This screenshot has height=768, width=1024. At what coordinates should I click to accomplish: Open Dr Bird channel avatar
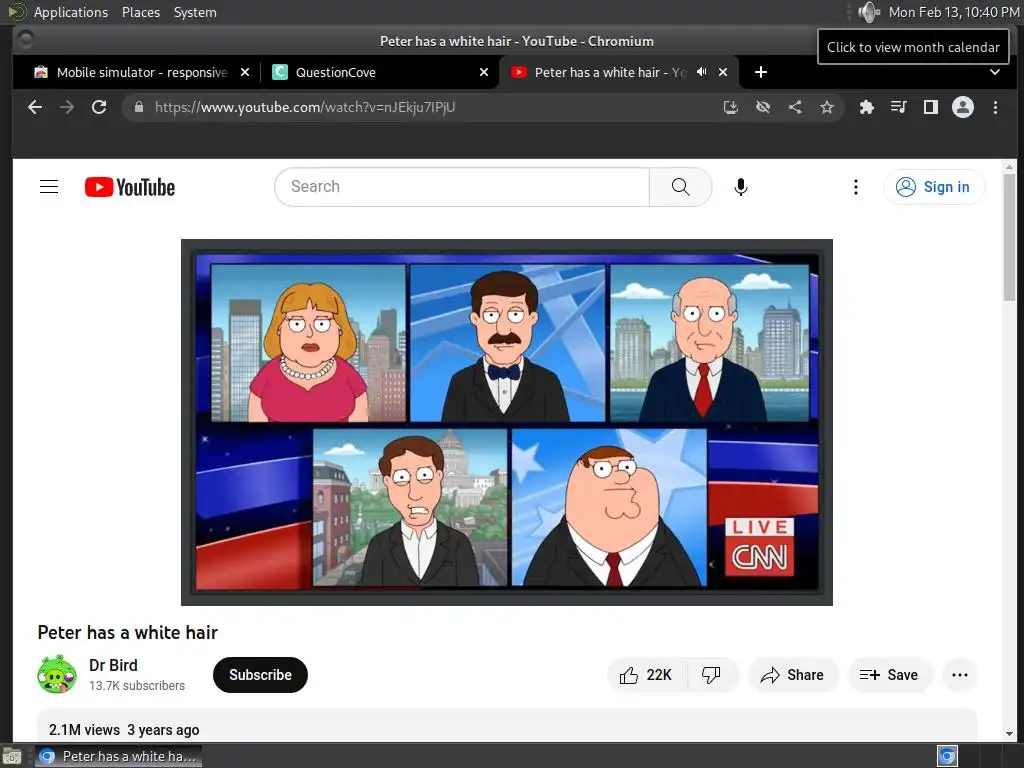[57, 674]
